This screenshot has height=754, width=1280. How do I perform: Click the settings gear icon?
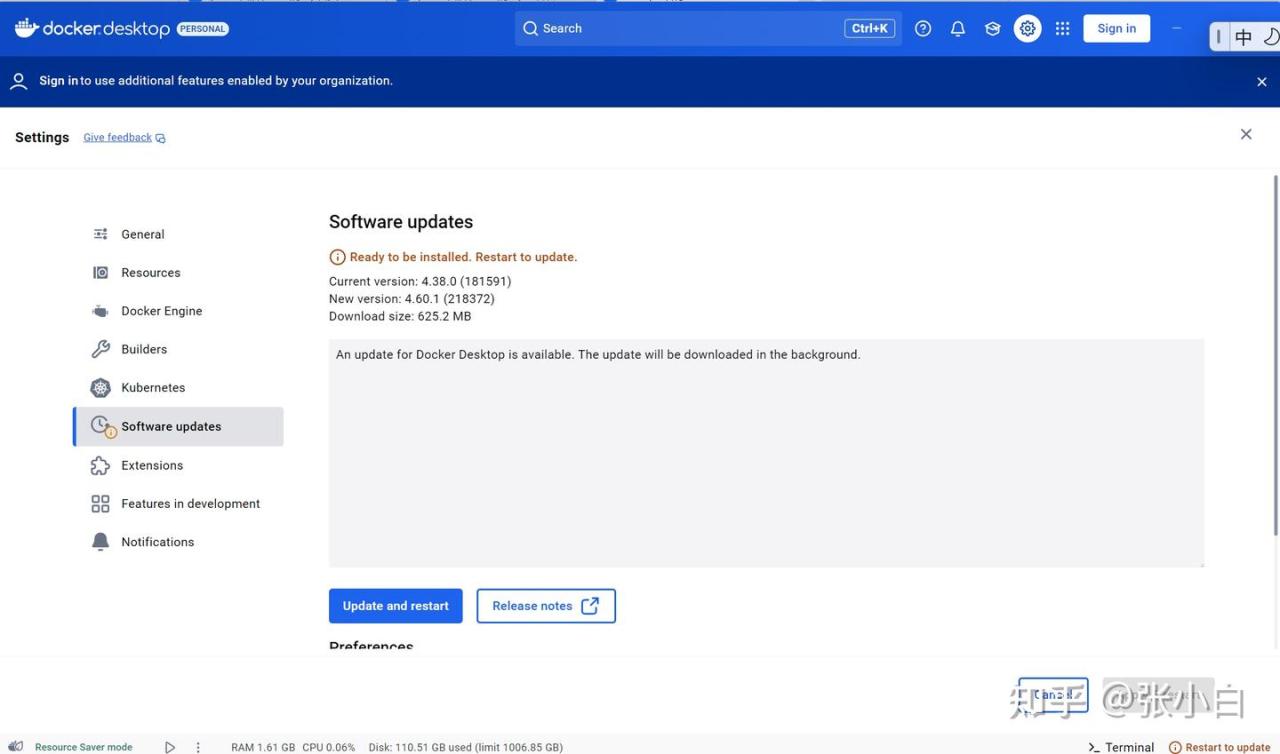pyautogui.click(x=1027, y=29)
